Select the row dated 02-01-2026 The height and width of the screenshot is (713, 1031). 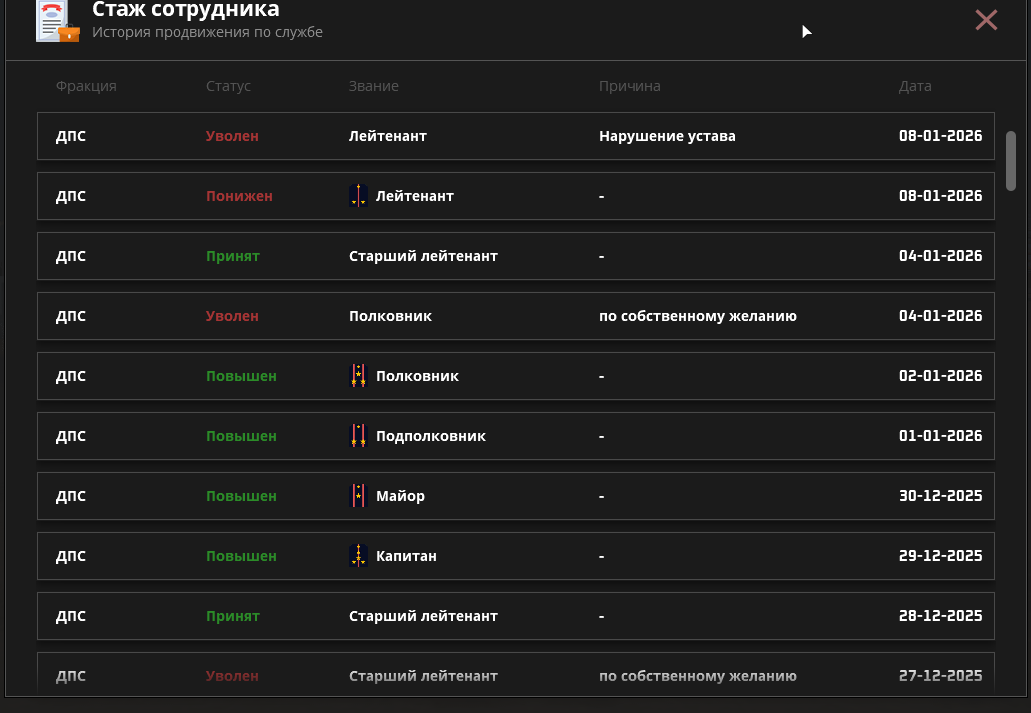(x=515, y=376)
